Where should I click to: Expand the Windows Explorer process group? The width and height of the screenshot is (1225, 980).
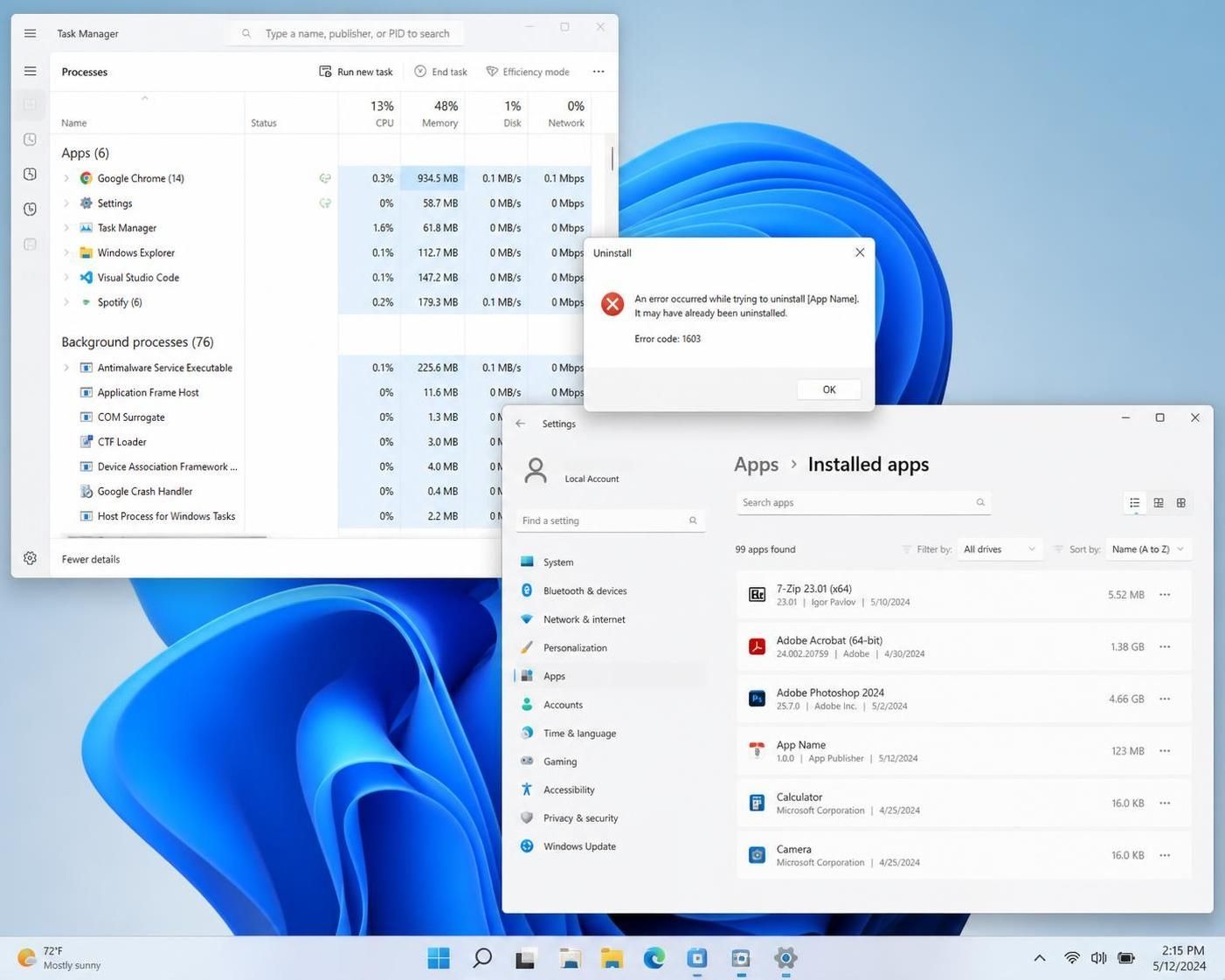click(66, 252)
